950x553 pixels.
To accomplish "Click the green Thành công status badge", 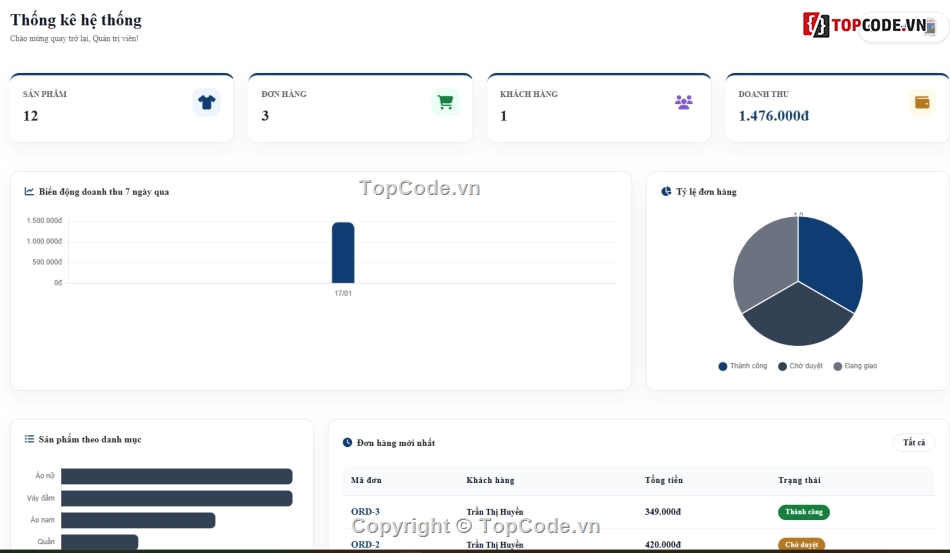I will click(803, 512).
